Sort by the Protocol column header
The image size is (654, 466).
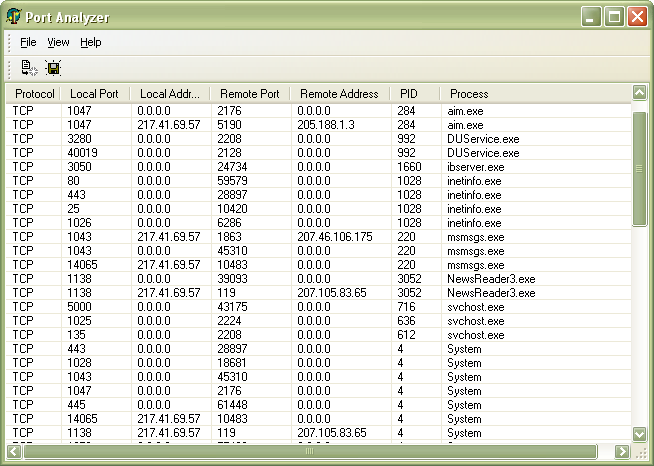pyautogui.click(x=33, y=94)
